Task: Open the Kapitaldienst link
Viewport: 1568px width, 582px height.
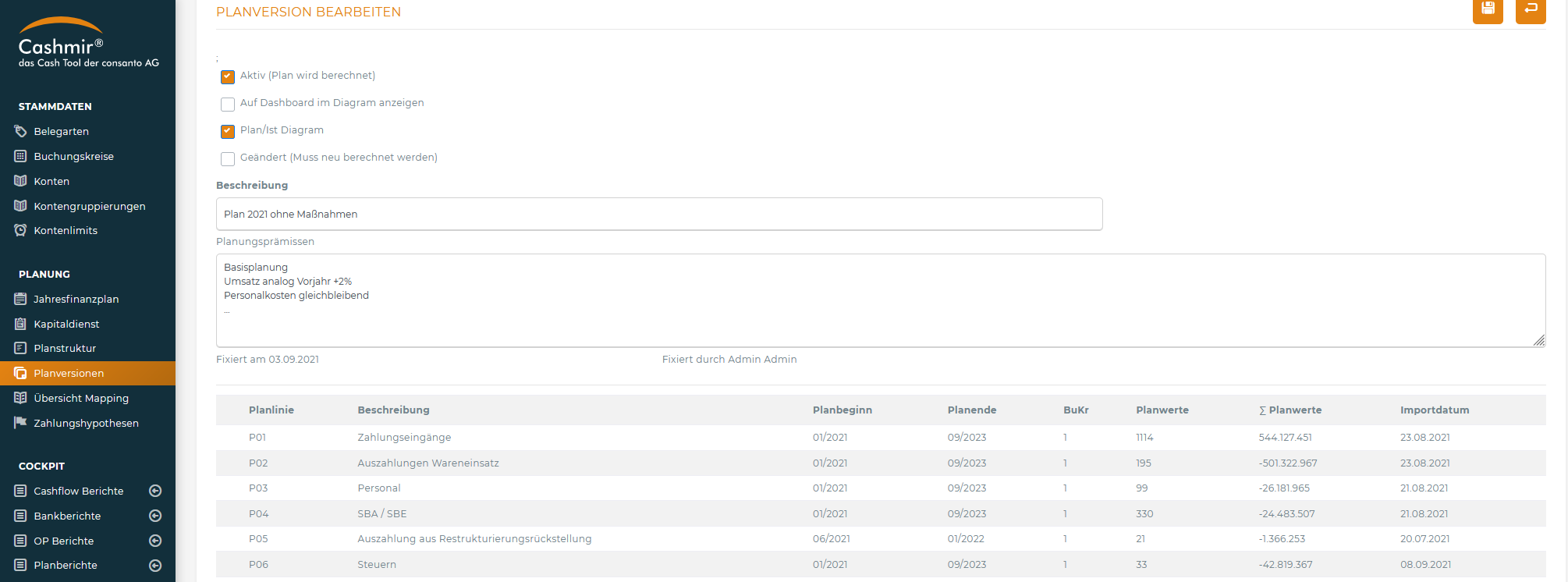Action: [66, 324]
